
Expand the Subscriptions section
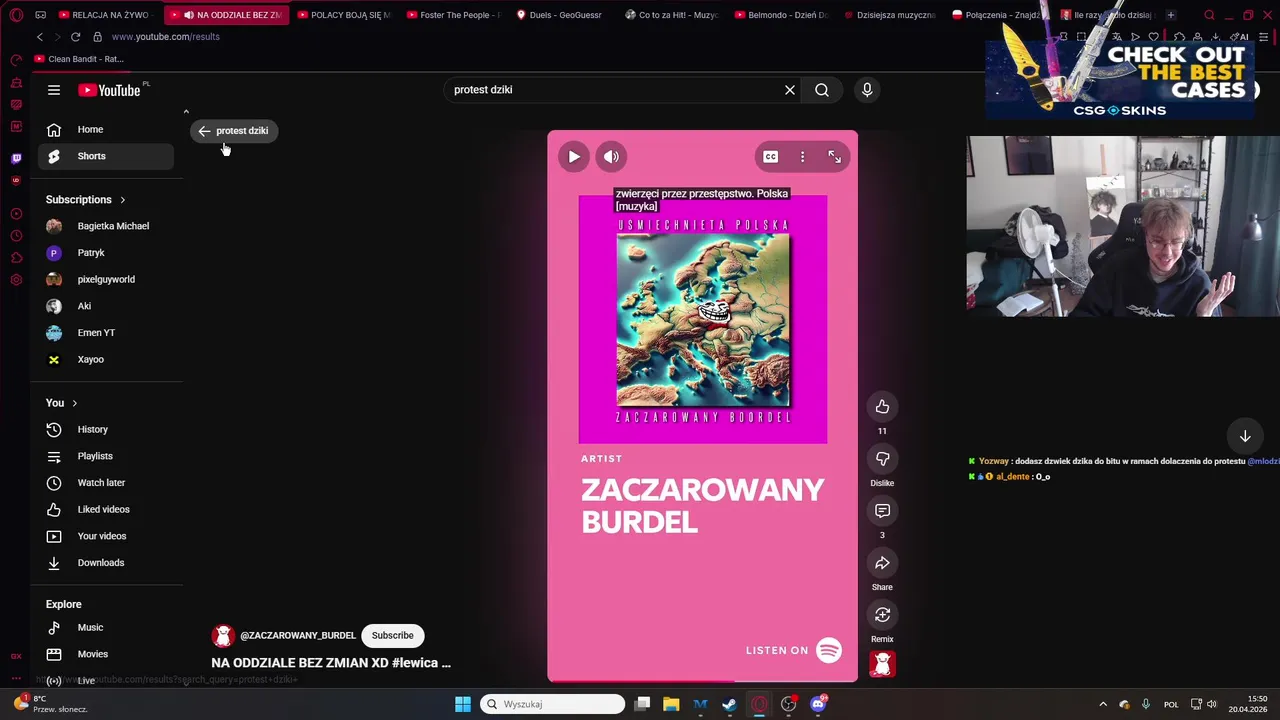tap(86, 199)
